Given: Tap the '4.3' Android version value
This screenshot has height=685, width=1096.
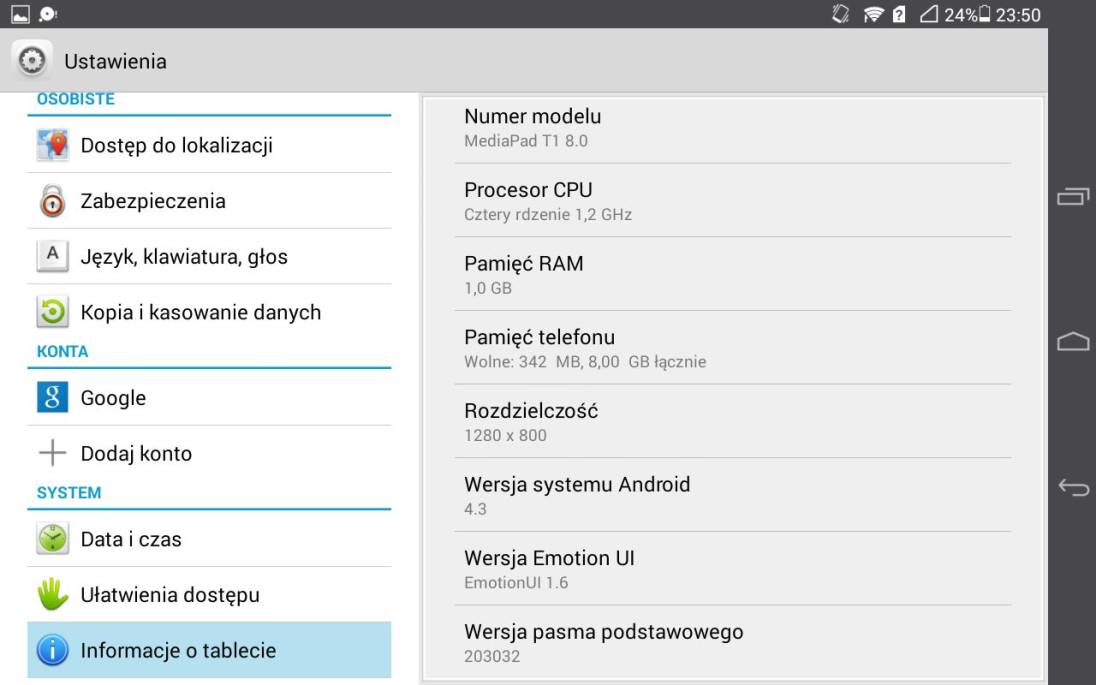Looking at the screenshot, I should pos(475,509).
